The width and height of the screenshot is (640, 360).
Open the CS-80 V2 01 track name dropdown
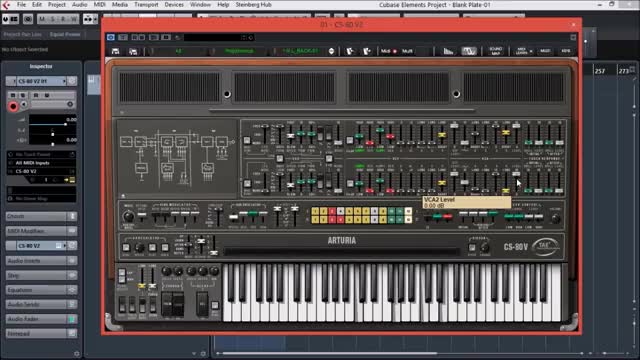tap(41, 81)
